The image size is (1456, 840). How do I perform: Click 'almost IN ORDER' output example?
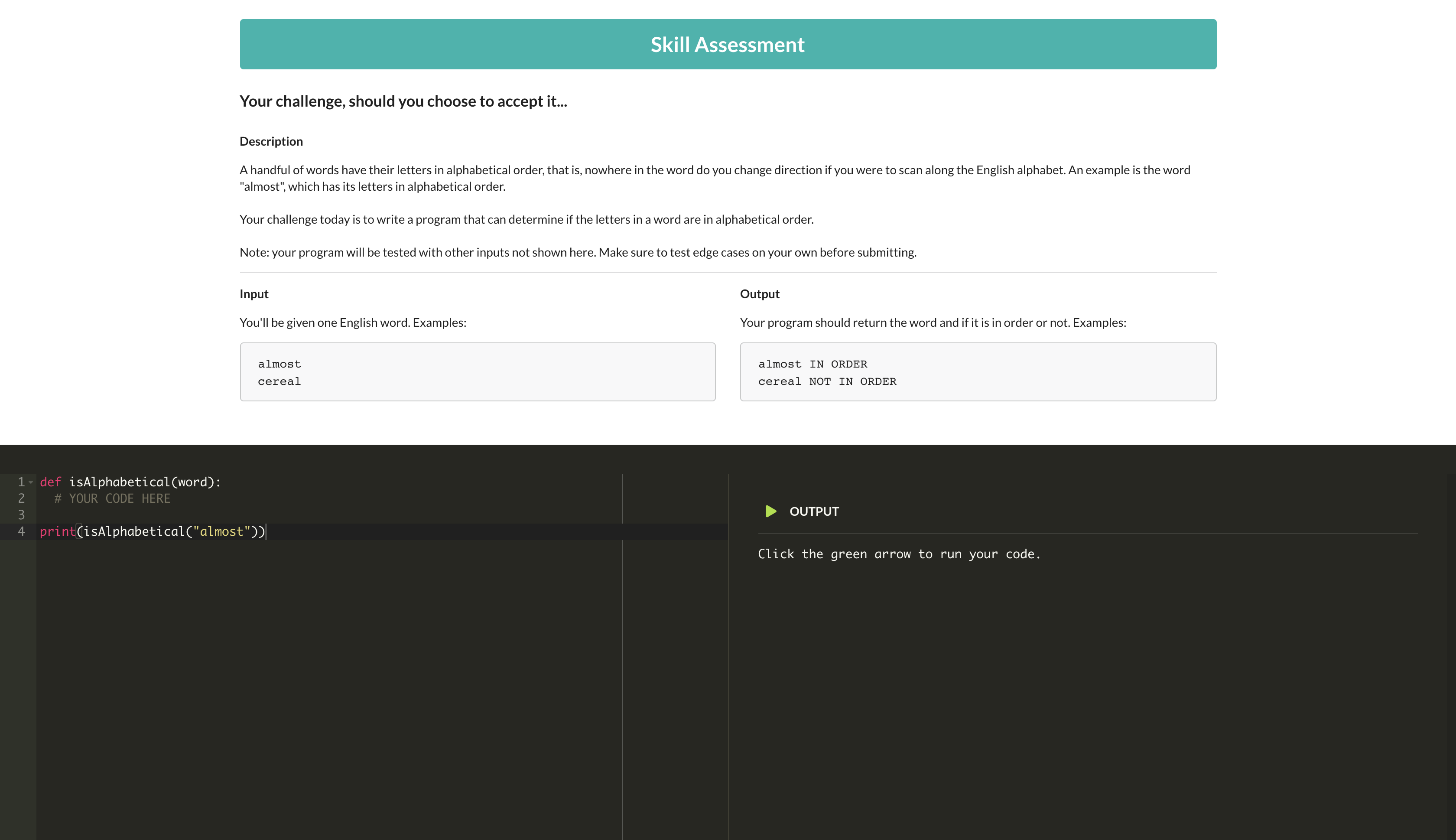(x=812, y=364)
